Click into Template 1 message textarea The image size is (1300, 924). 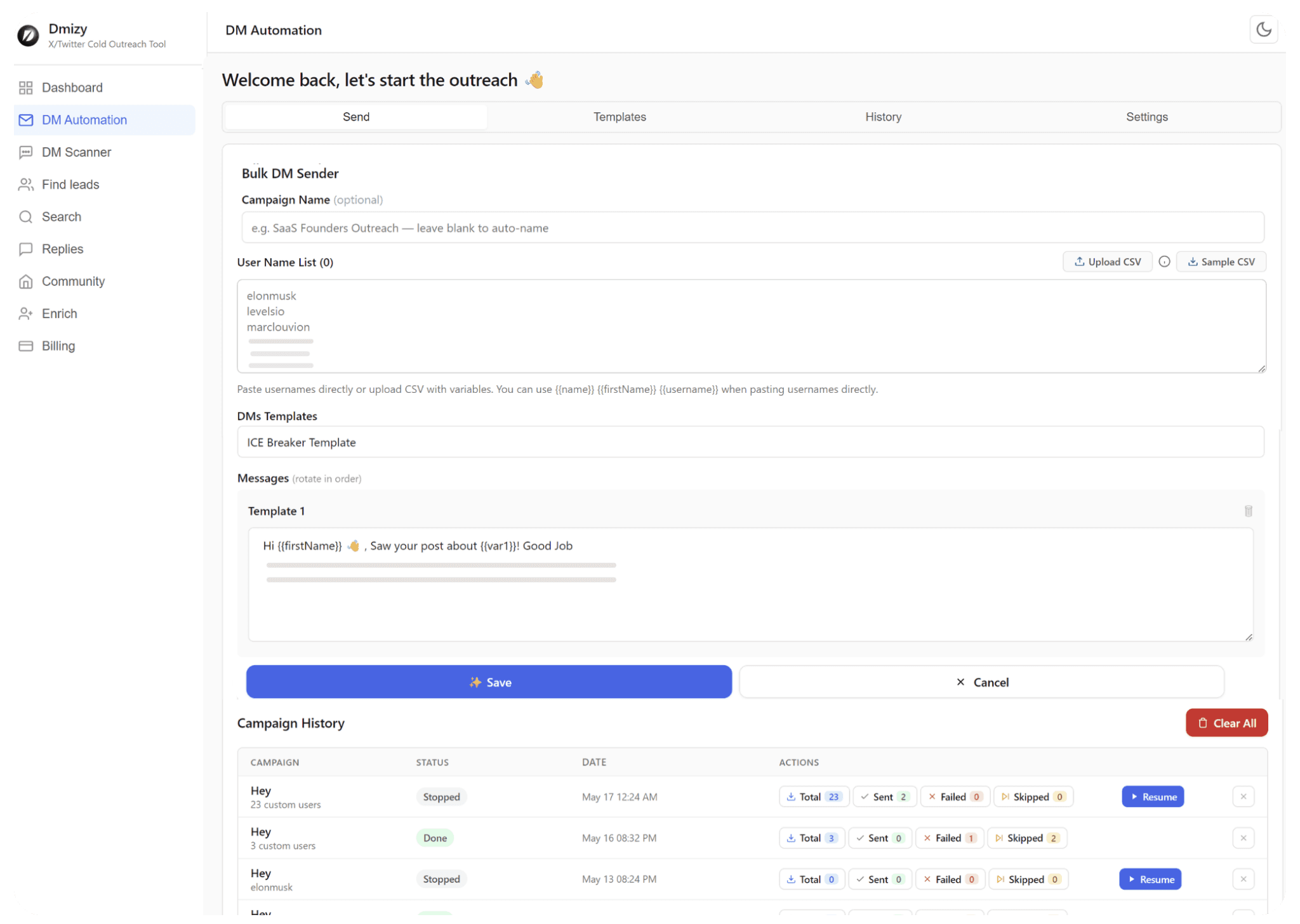pos(750,584)
